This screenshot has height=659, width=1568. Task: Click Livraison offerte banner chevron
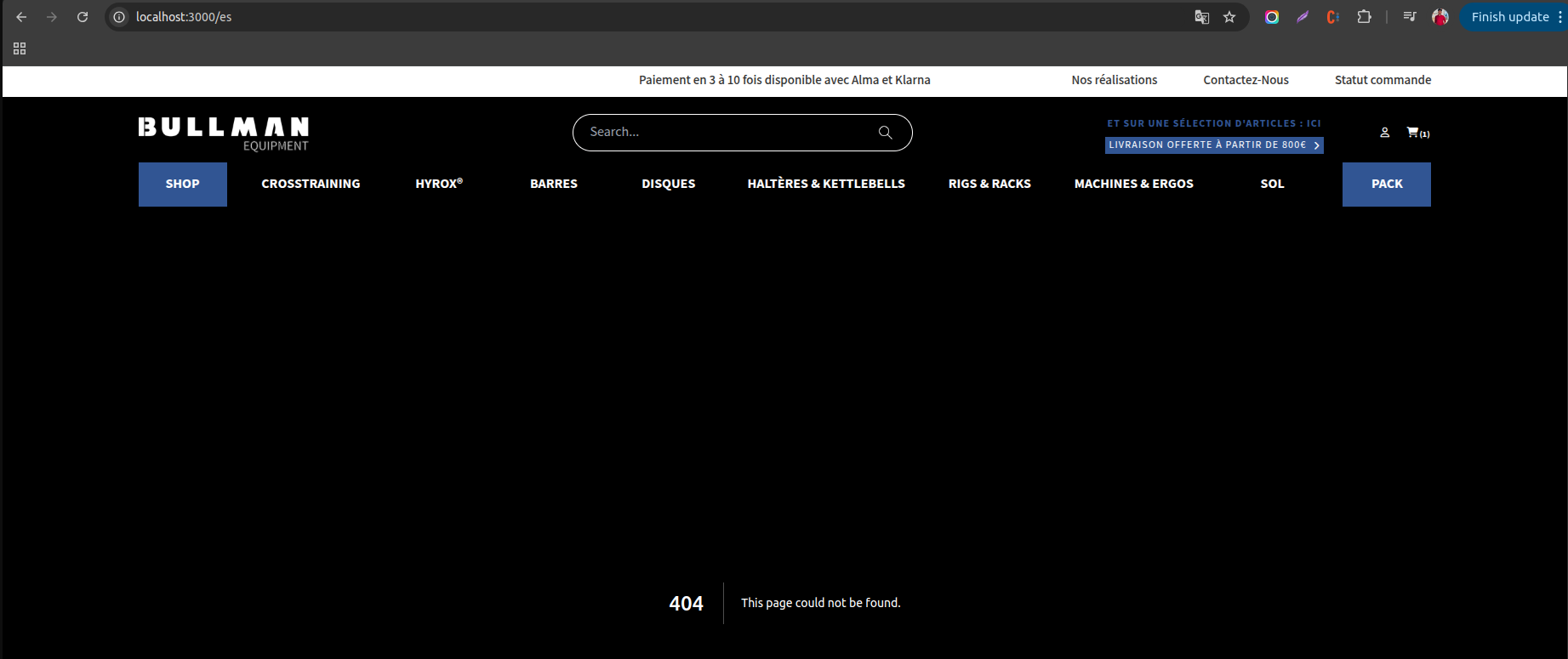(x=1316, y=145)
